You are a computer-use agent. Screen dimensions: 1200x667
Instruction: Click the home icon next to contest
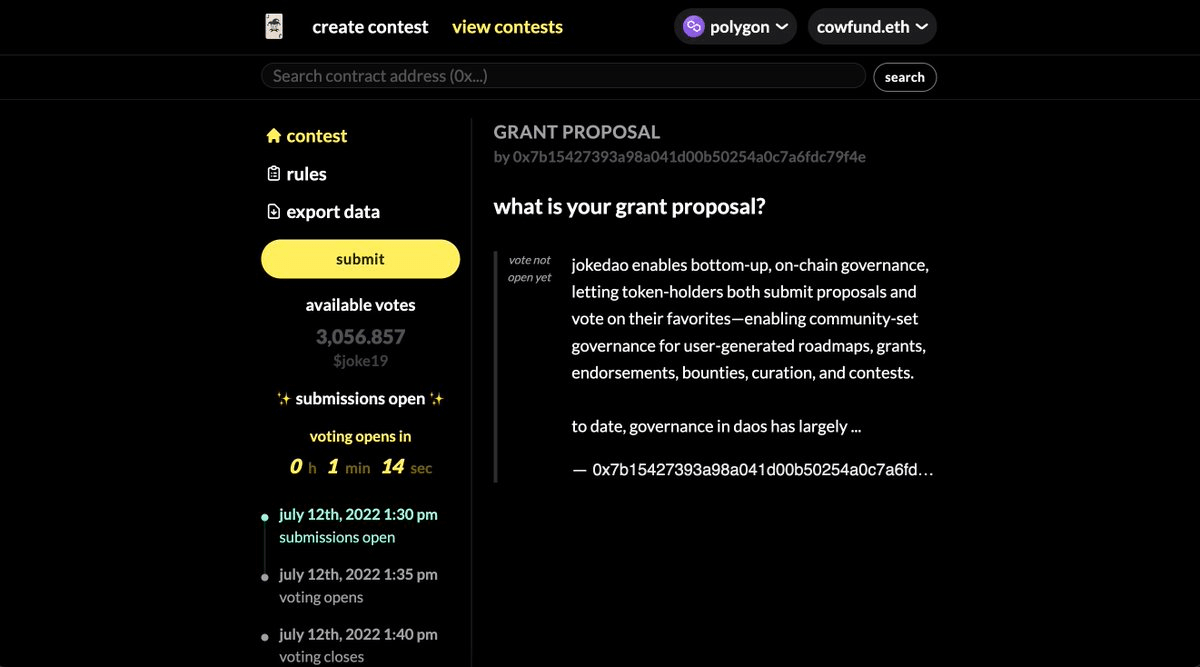tap(273, 136)
